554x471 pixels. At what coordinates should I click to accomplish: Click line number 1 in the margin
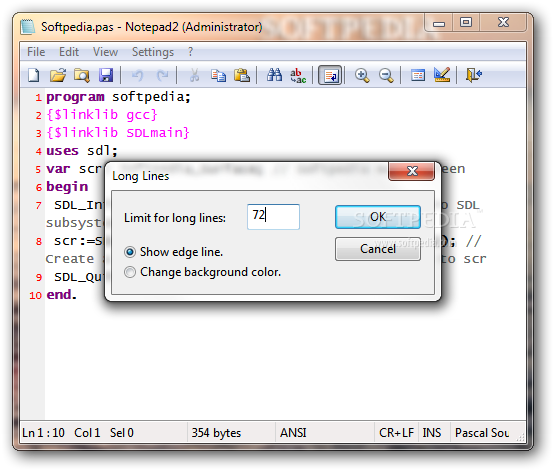[39, 97]
